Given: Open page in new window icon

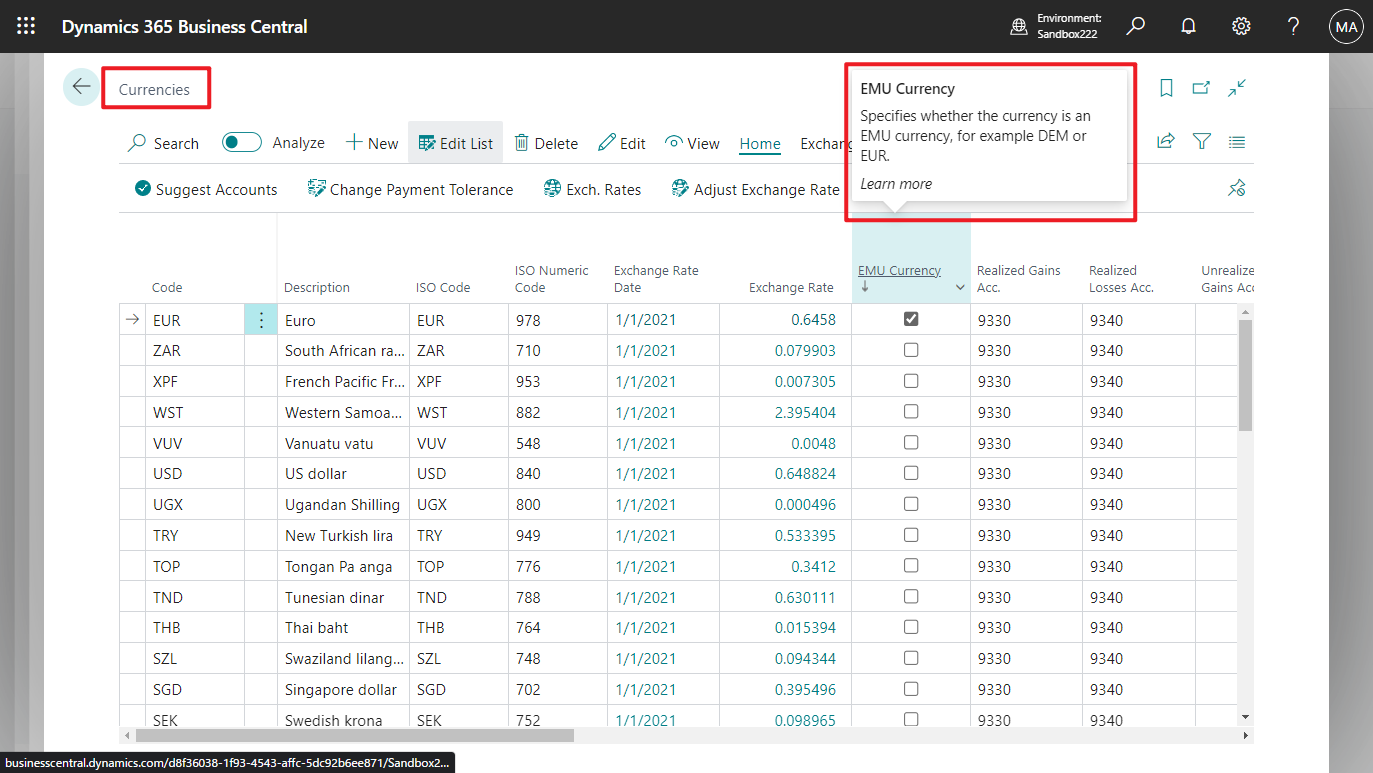Looking at the screenshot, I should pyautogui.click(x=1201, y=88).
